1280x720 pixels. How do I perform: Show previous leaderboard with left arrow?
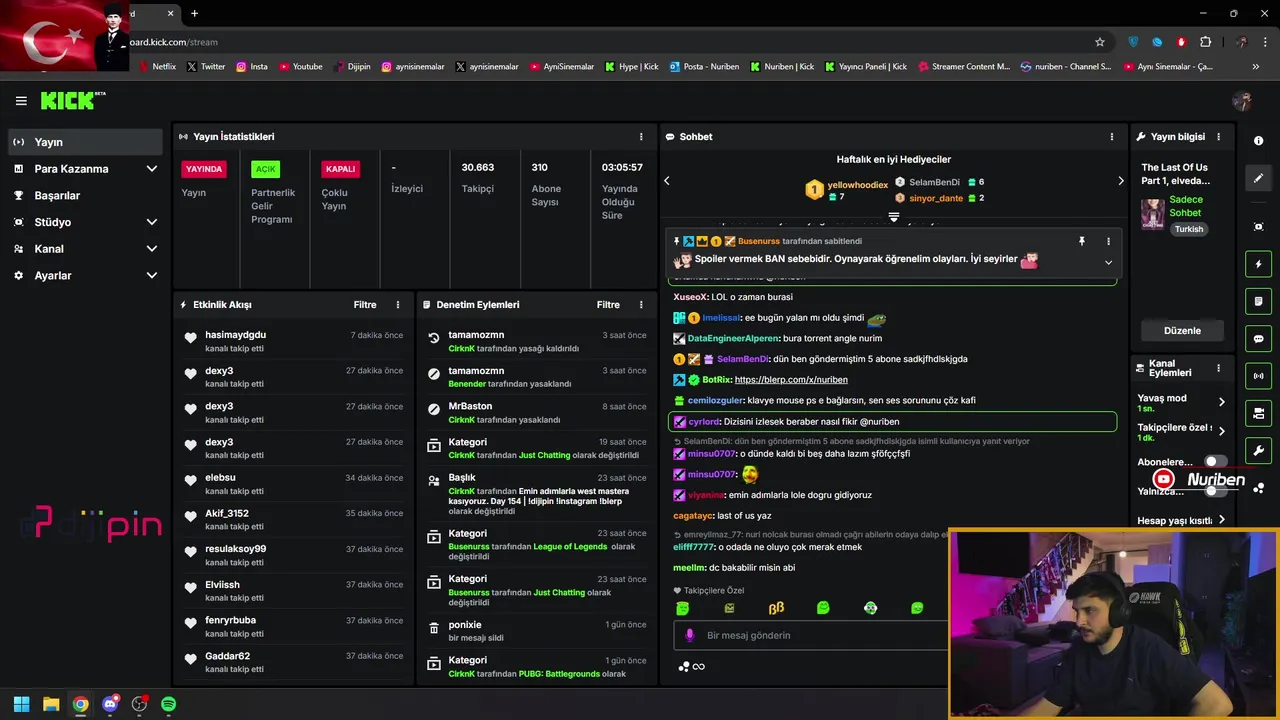pos(667,181)
